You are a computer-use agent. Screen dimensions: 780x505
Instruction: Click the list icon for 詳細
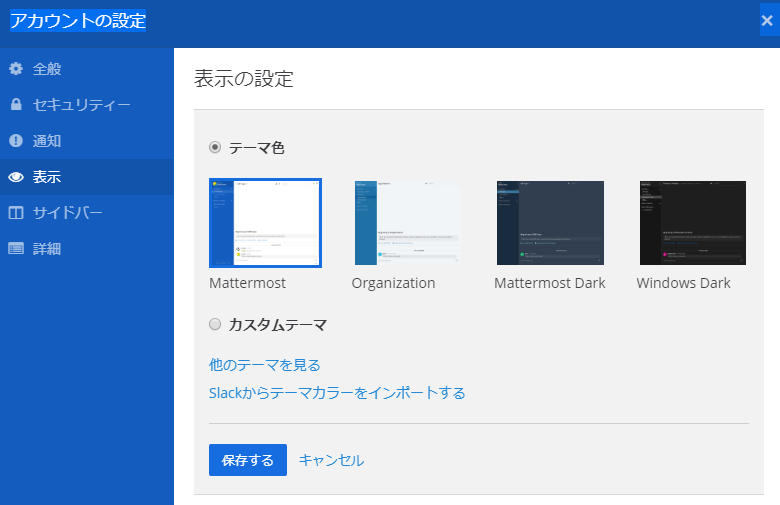(16, 248)
